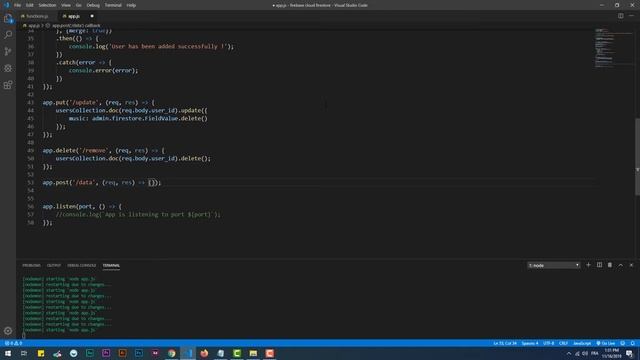
Task: Open the Go menu
Action: [78, 5]
